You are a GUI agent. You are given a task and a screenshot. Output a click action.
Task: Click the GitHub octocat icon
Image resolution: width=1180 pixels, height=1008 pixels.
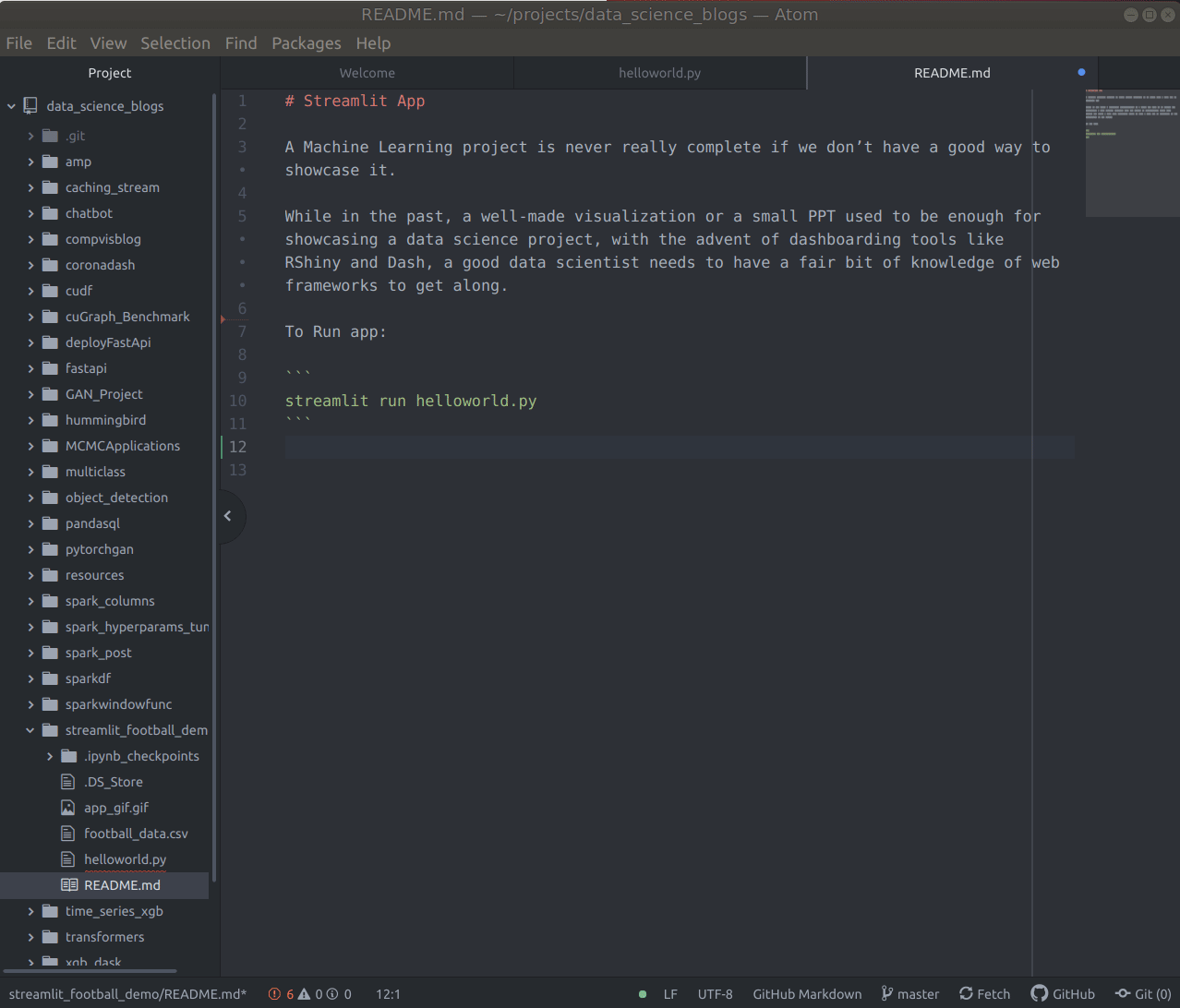point(1040,993)
